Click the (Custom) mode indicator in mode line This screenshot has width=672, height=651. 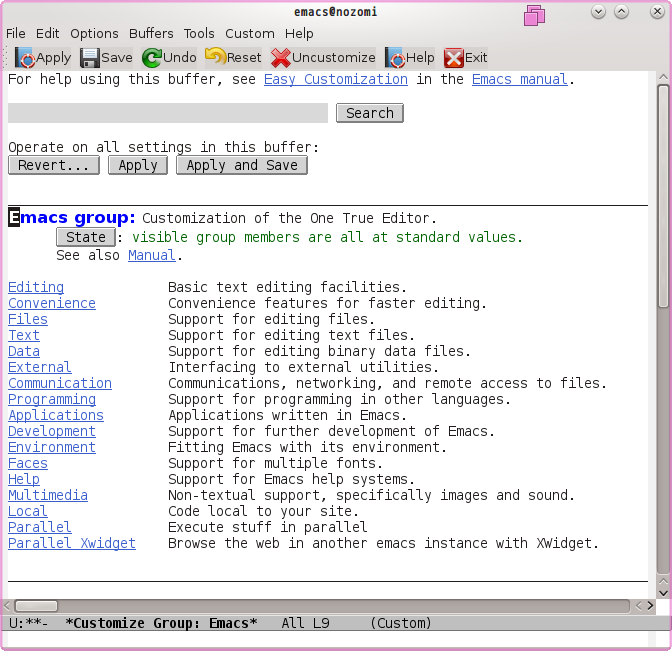click(x=401, y=623)
